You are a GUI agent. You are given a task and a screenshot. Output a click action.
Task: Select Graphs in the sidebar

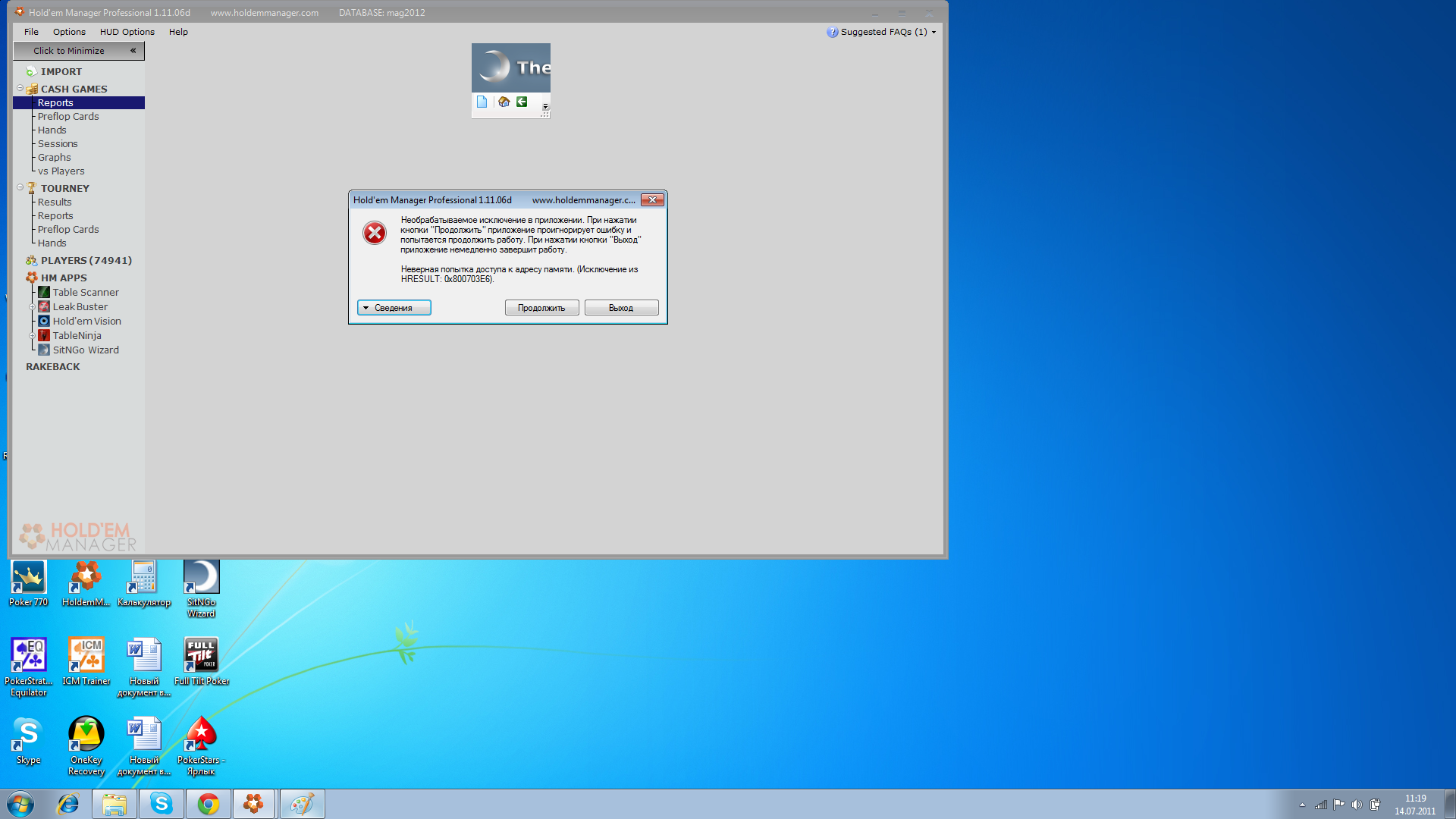point(55,158)
